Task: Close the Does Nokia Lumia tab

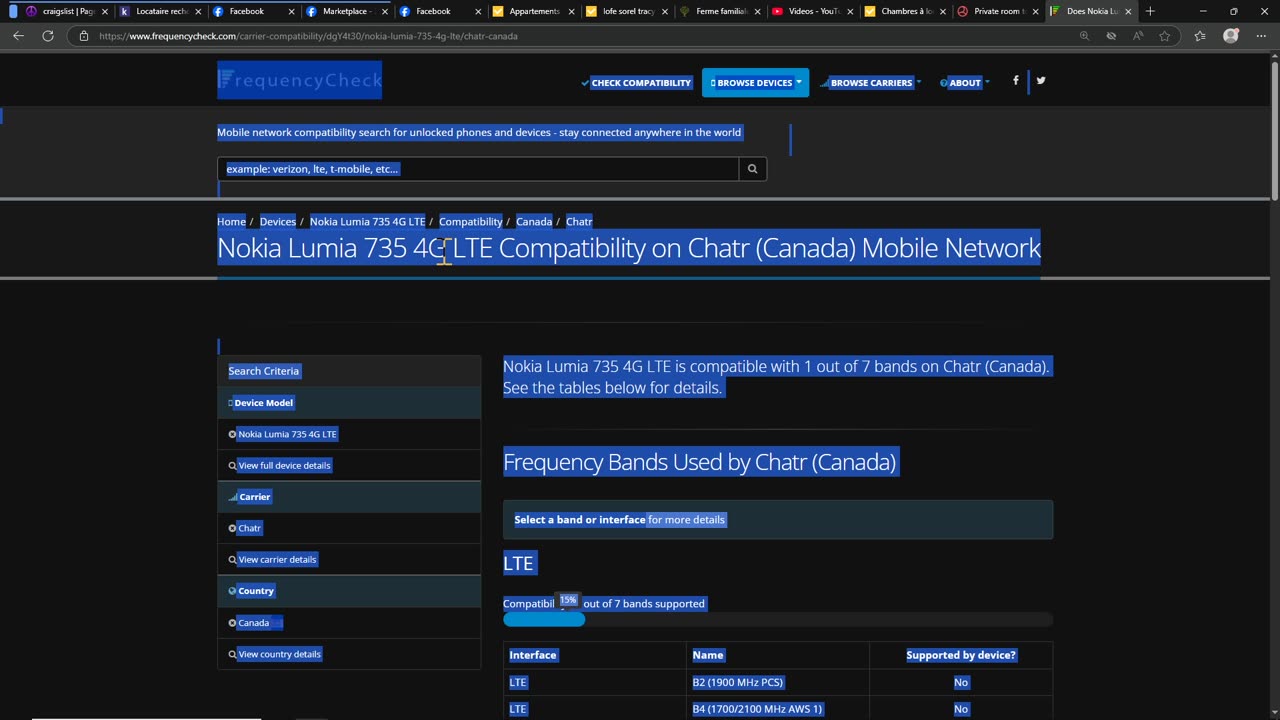Action: [1128, 11]
